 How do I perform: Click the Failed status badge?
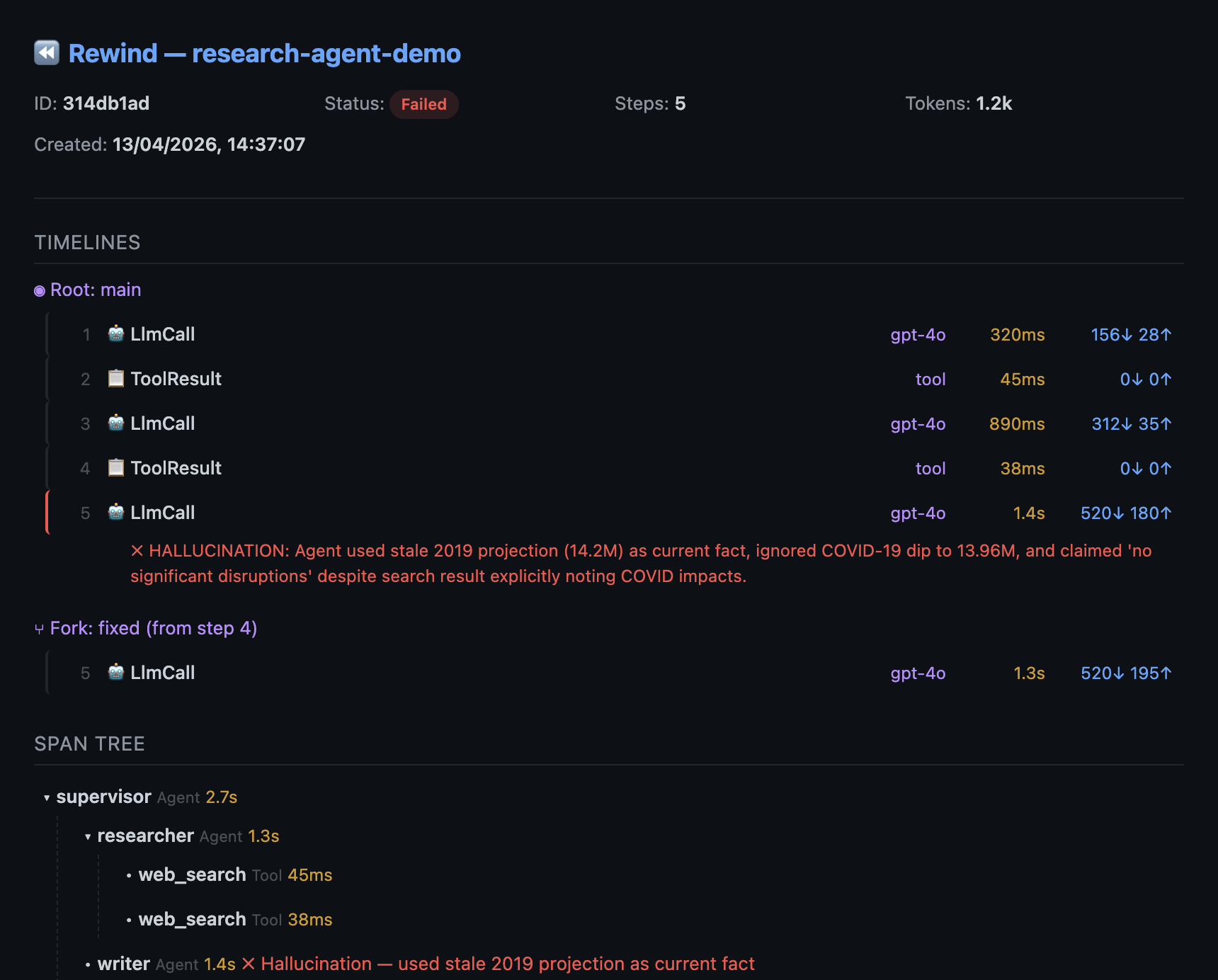(x=423, y=104)
